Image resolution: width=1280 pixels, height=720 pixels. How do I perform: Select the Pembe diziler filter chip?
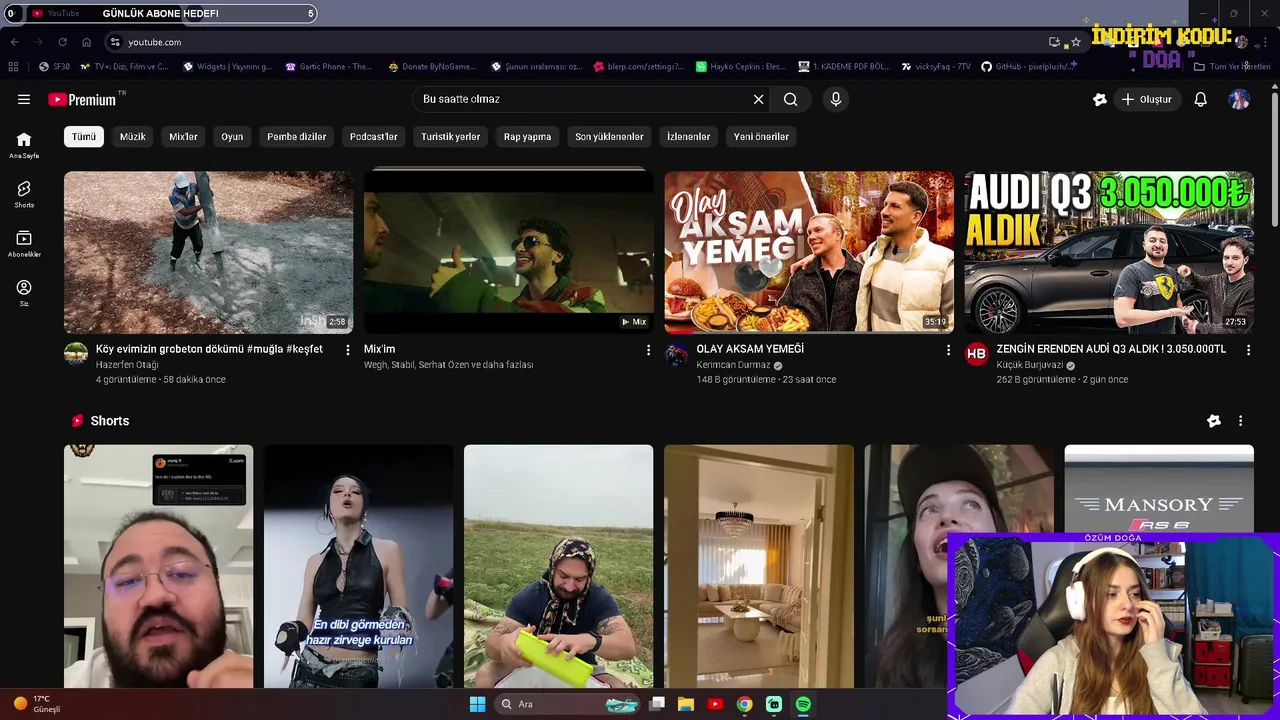tap(297, 136)
